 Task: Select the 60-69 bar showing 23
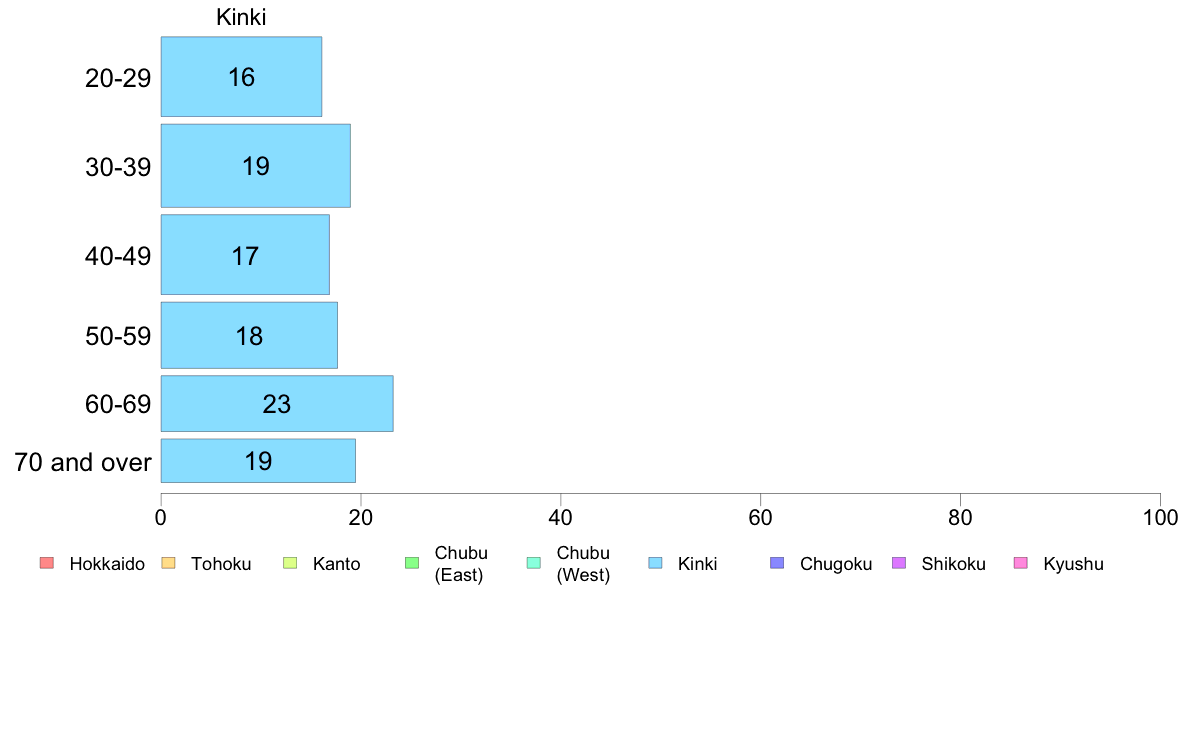(x=277, y=404)
